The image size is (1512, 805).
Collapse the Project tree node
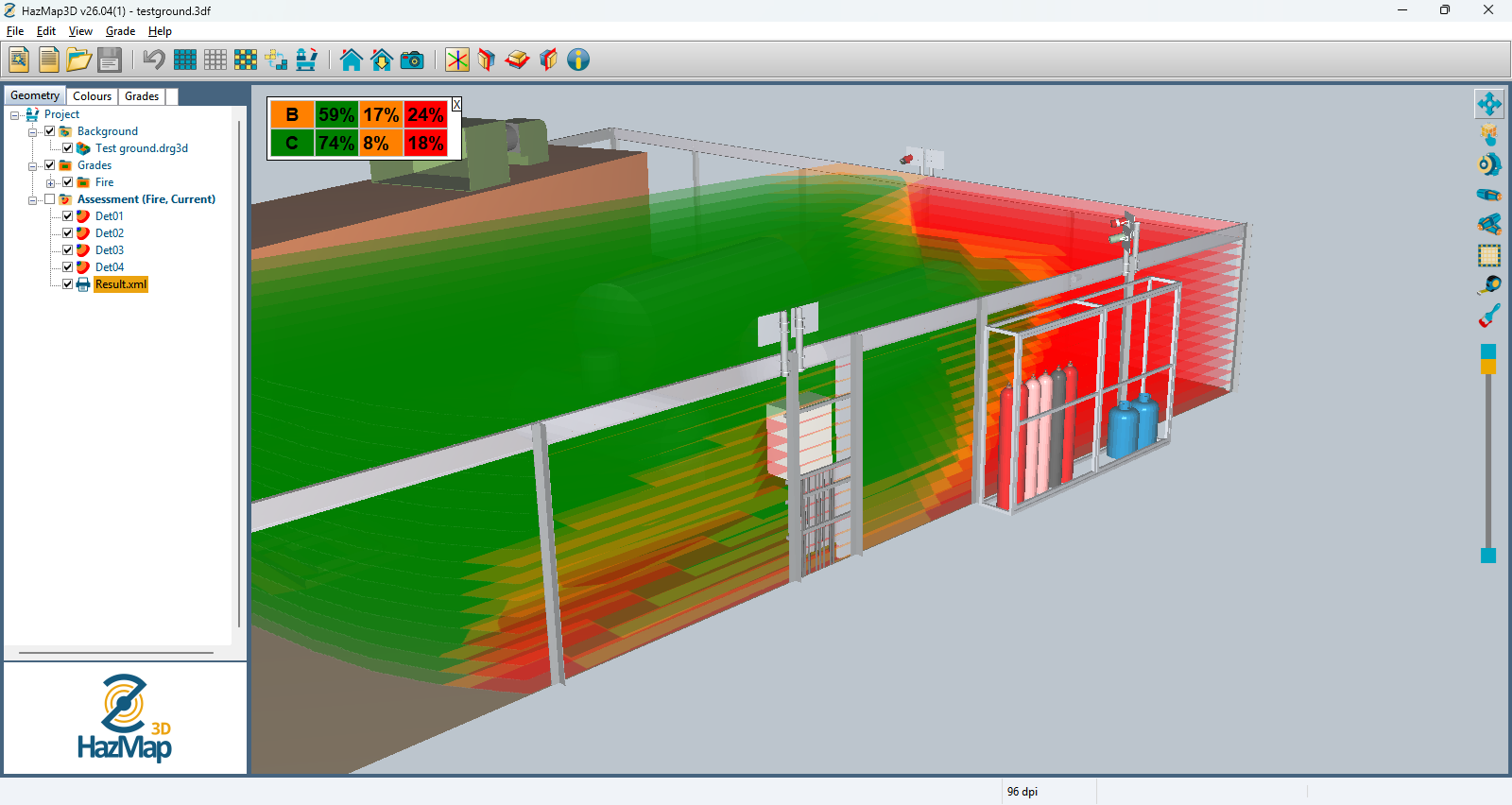(15, 115)
